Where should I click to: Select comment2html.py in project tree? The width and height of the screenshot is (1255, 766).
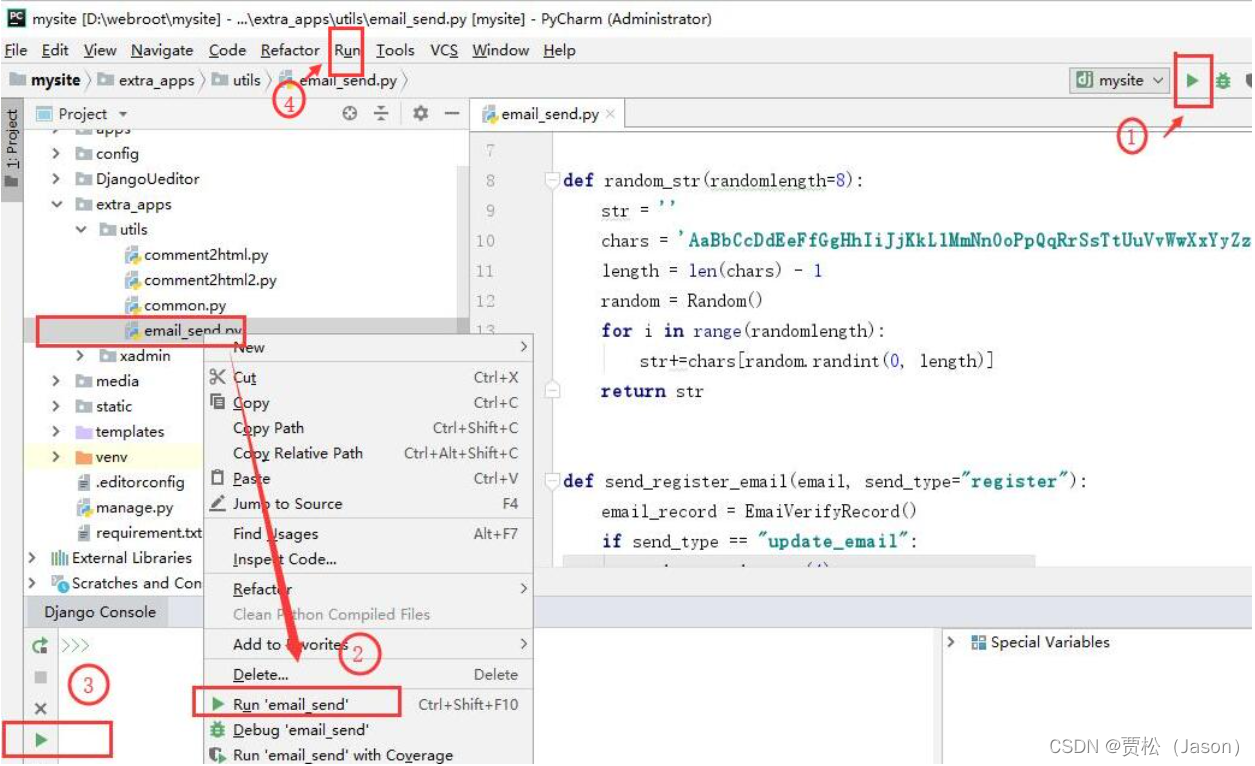196,255
